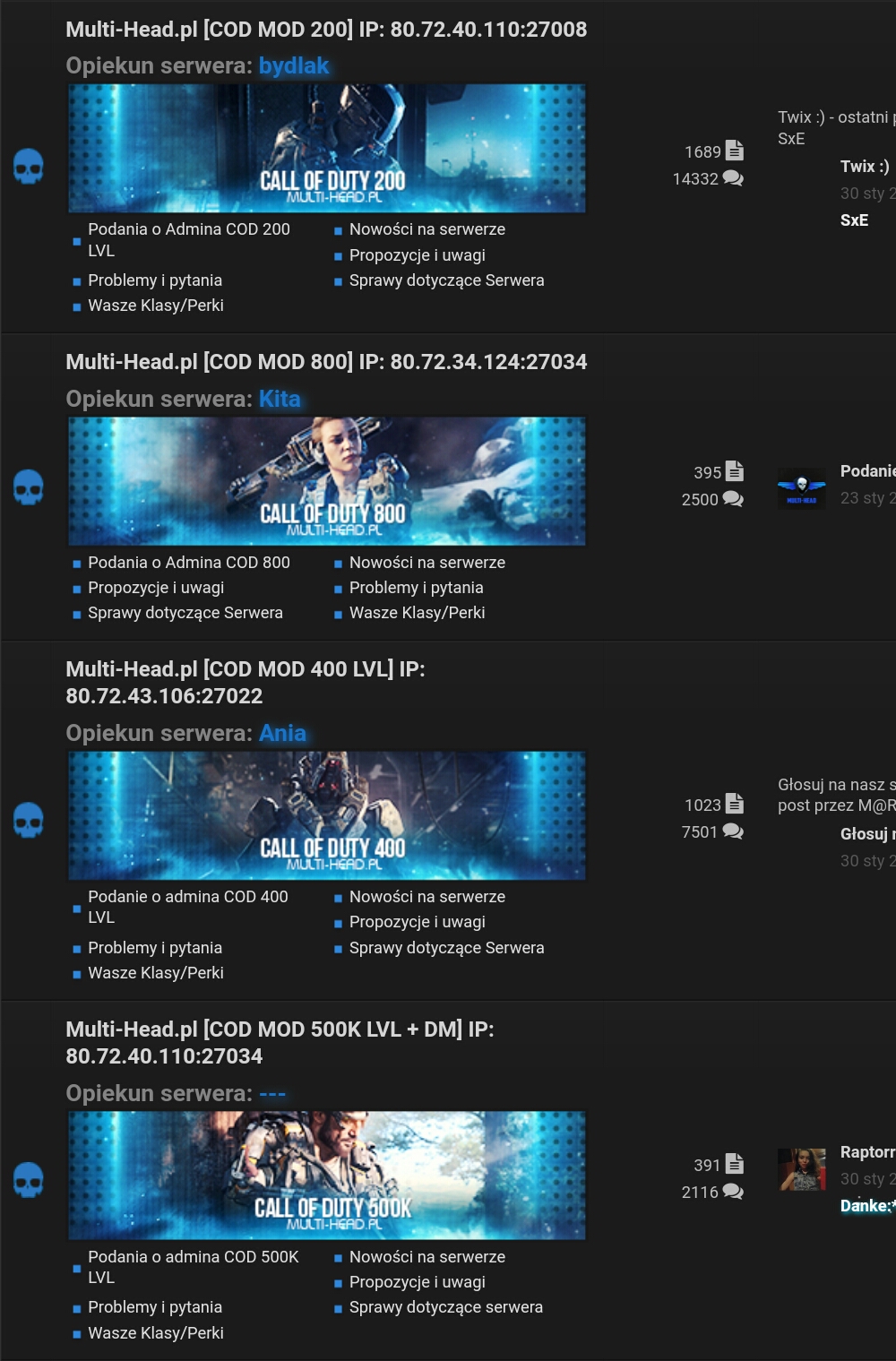Screen dimensions: 896x1361
Task: Open the Call of Duty 200 banner
Action: click(327, 149)
